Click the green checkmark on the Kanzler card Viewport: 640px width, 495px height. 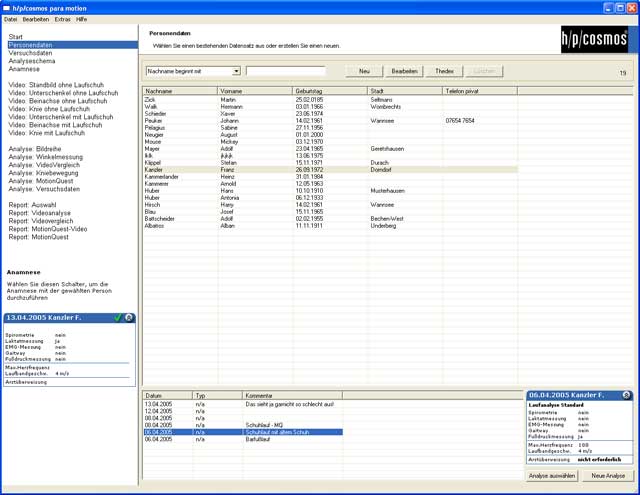point(118,317)
